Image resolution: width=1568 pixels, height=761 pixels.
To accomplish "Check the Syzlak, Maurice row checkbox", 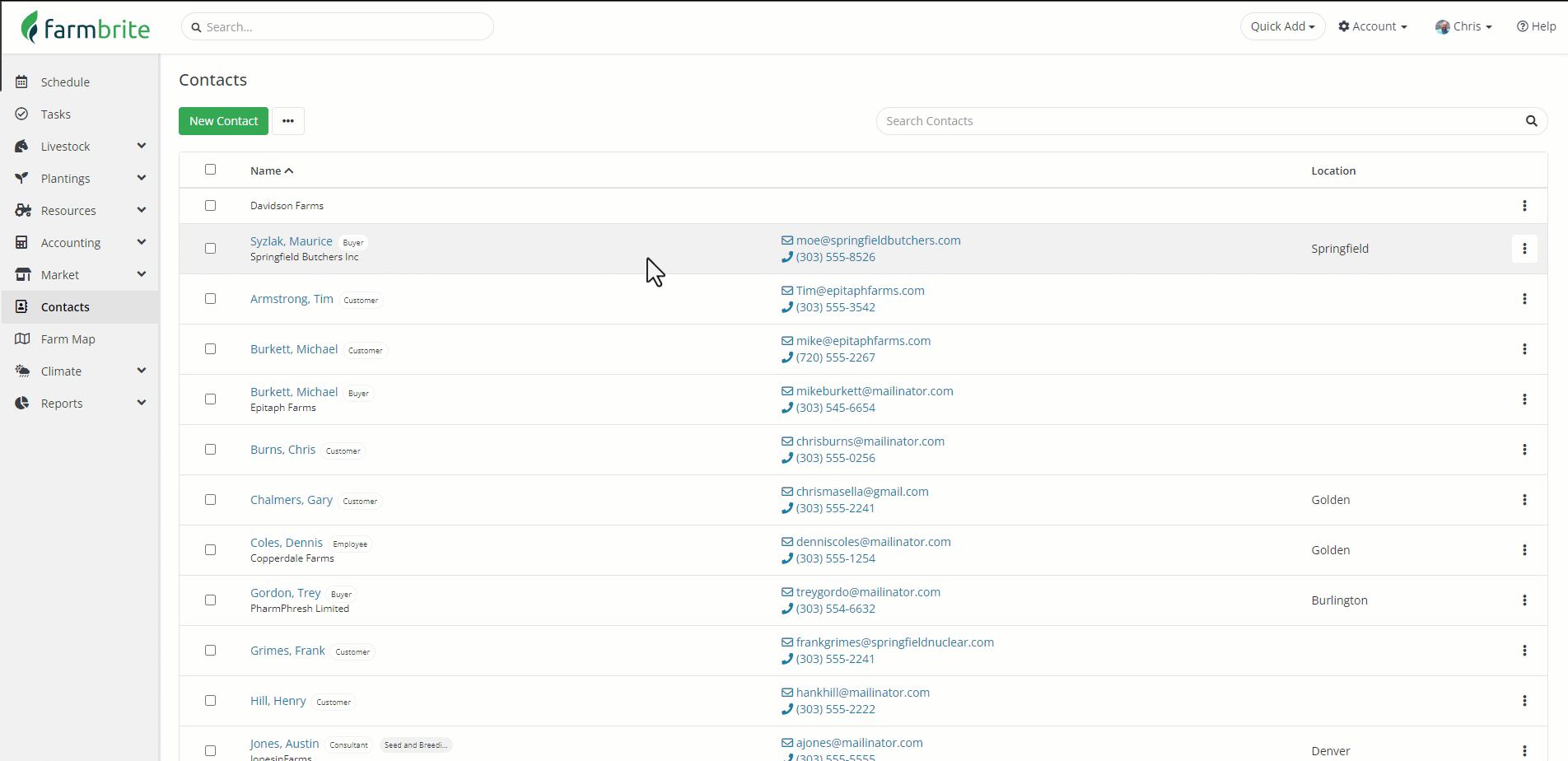I will pos(211,249).
